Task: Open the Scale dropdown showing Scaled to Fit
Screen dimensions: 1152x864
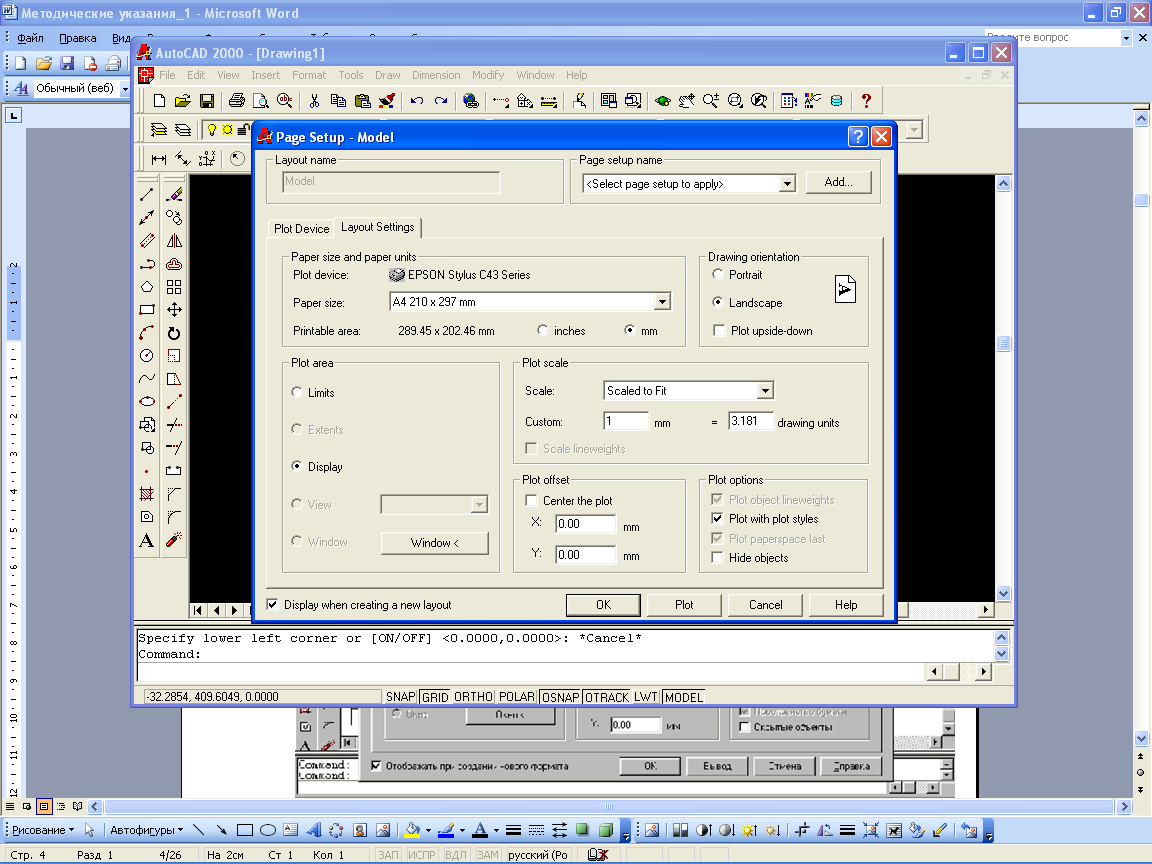Action: pyautogui.click(x=765, y=390)
